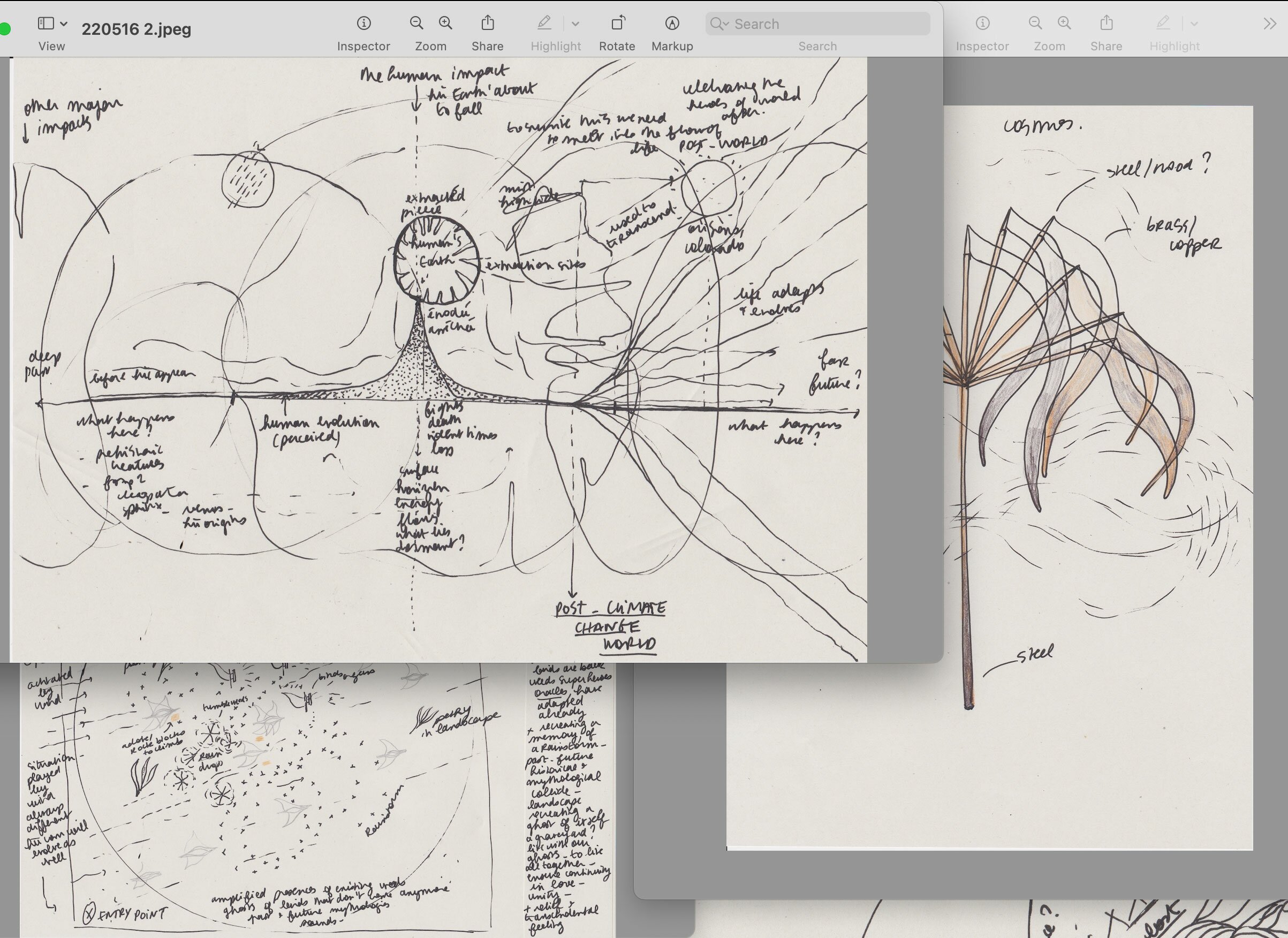Viewport: 1288px width, 938px height.
Task: Expand search options chevron beside magnifier
Action: point(726,24)
